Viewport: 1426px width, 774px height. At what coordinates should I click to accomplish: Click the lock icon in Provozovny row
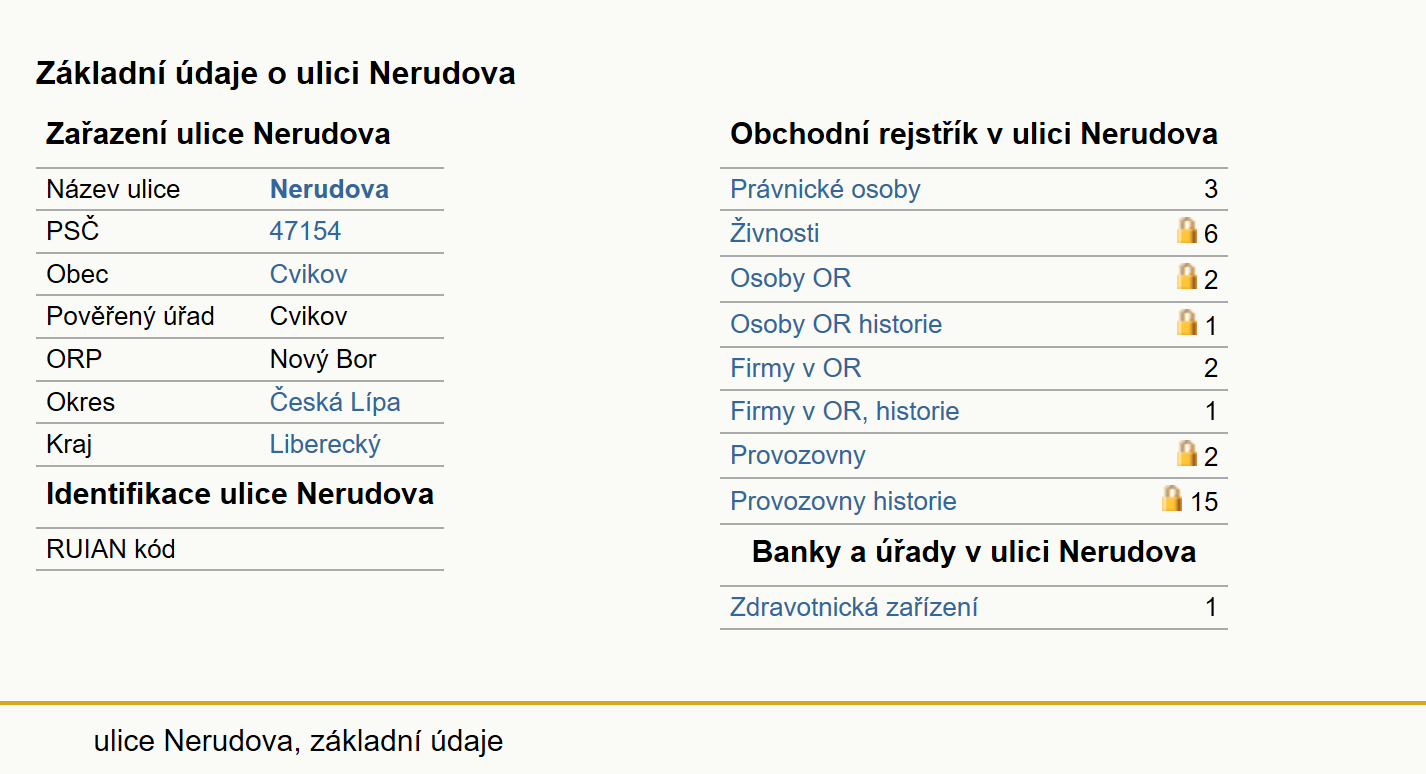(1187, 454)
